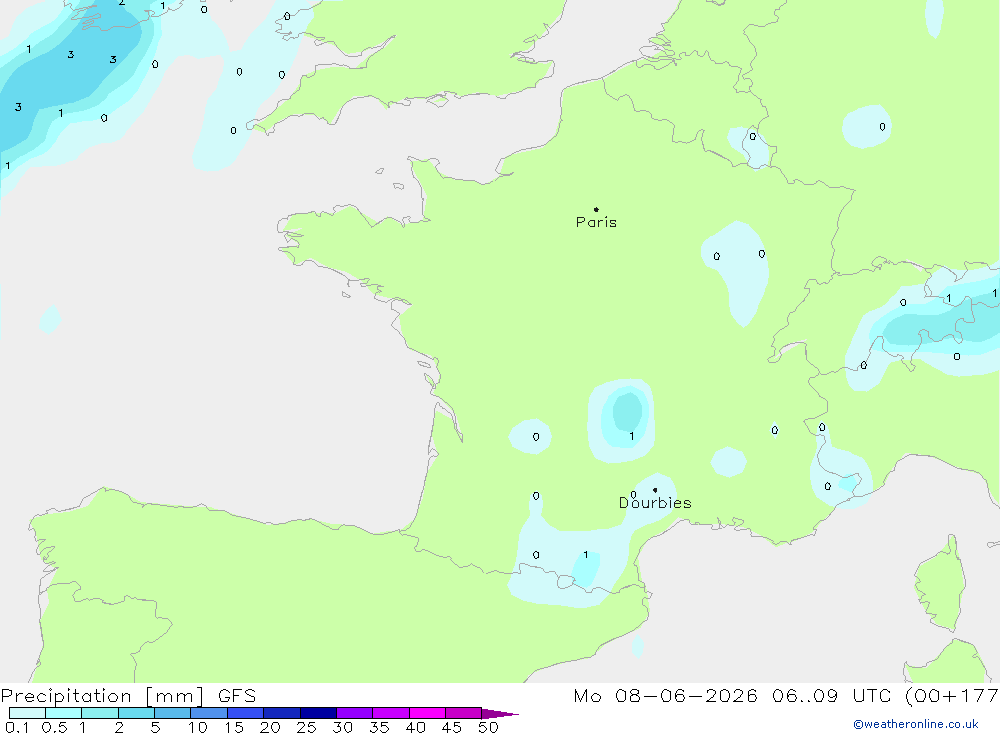This screenshot has width=1000, height=733.
Task: Select the 5 mm legend color swatch
Action: [x=172, y=713]
